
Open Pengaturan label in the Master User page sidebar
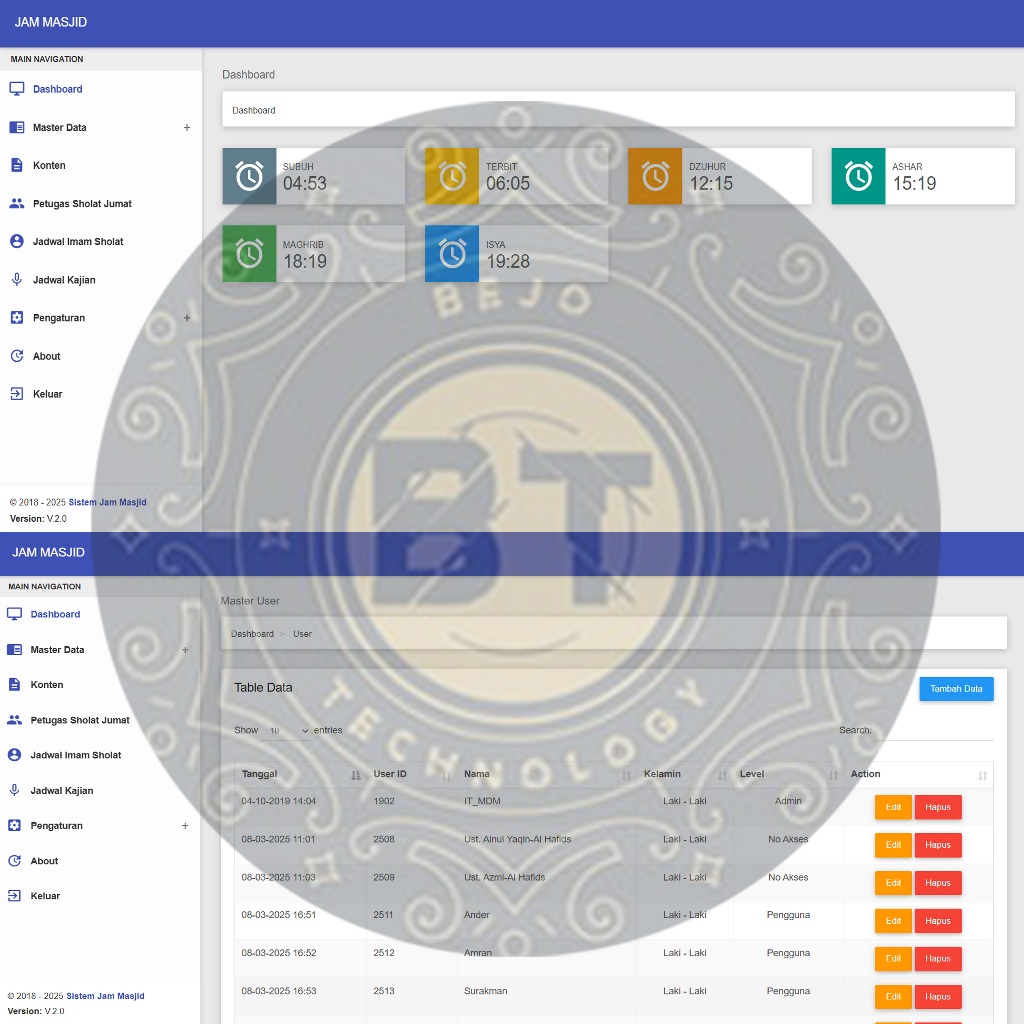(x=57, y=825)
